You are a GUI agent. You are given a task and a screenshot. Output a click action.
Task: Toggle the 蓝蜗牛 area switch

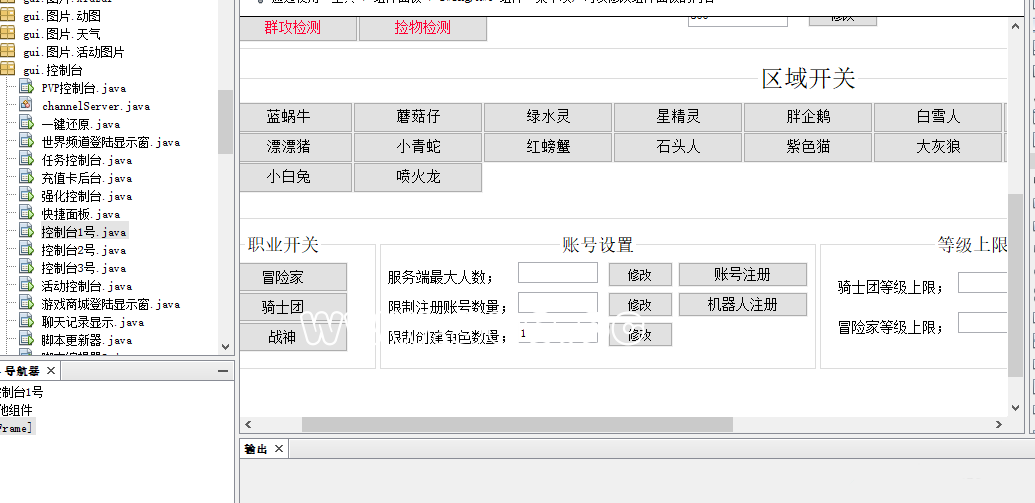tap(288, 117)
